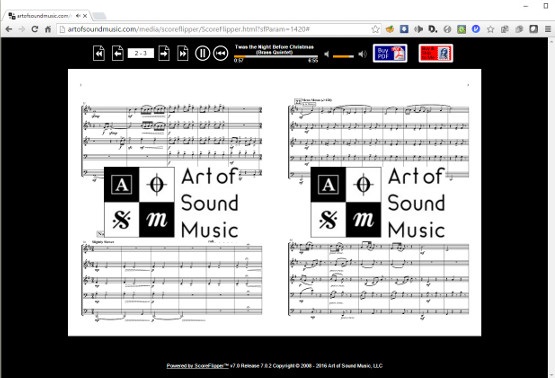
Task: Click the low volume speaker icon
Action: tap(327, 54)
